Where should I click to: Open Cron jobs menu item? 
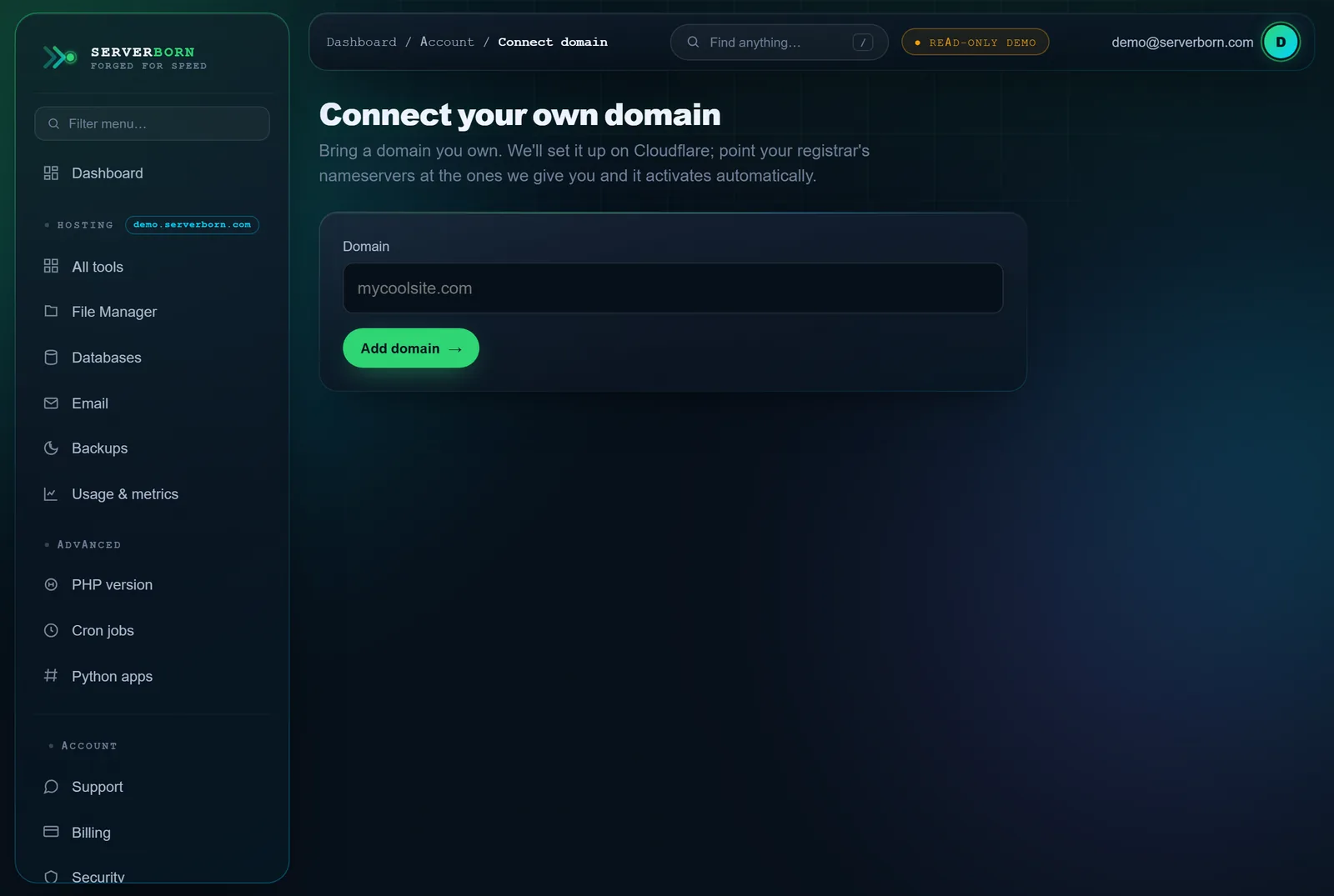(152, 631)
